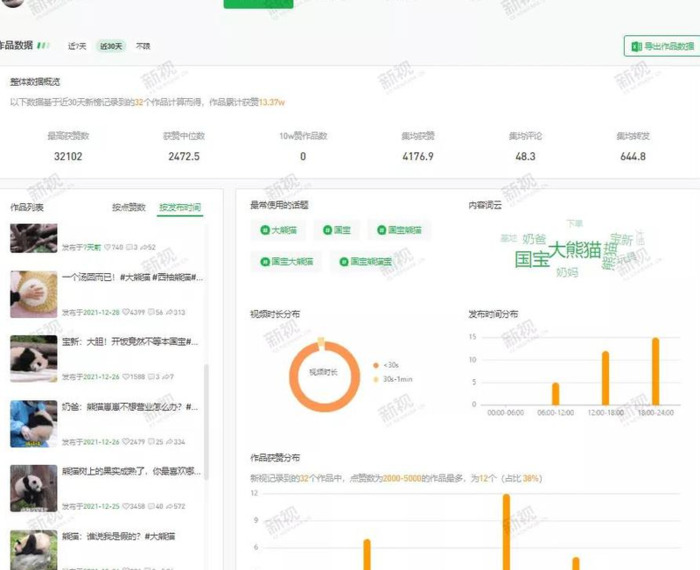
Task: Open the 国宝大熊猫 topic tag
Action: coord(287,262)
